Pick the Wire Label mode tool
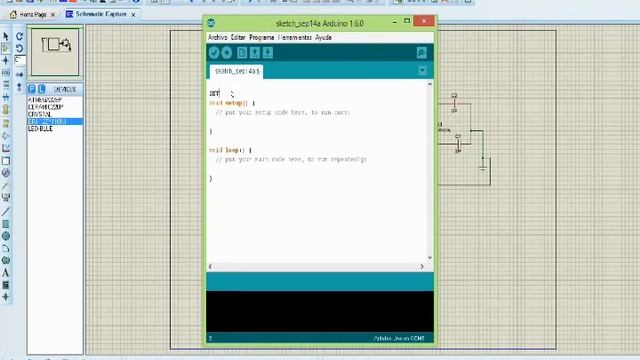Image resolution: width=640 pixels, height=360 pixels. [x=6, y=72]
